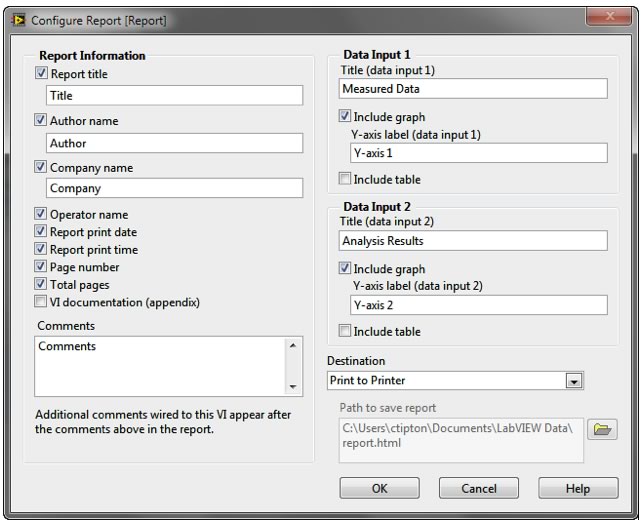Enable Include table for Data Input 1
The width and height of the screenshot is (643, 525).
345,180
